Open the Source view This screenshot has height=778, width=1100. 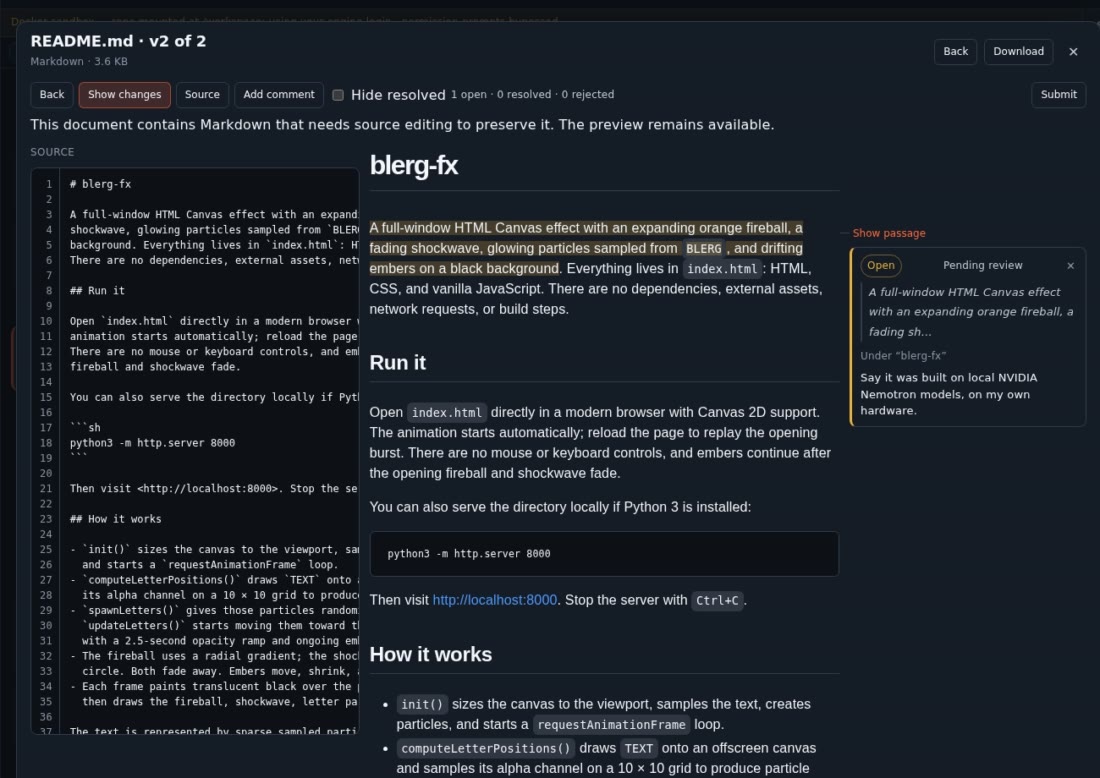pos(202,95)
